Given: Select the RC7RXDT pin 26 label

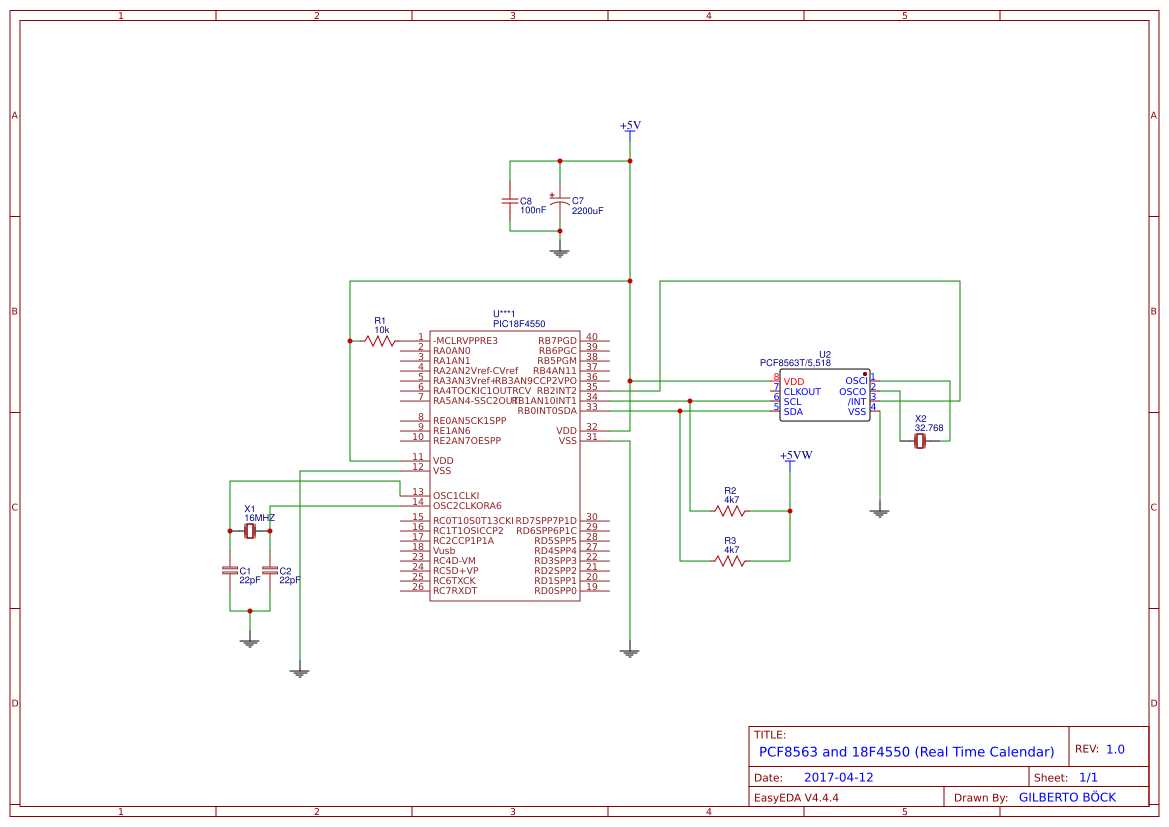Looking at the screenshot, I should pyautogui.click(x=455, y=591).
